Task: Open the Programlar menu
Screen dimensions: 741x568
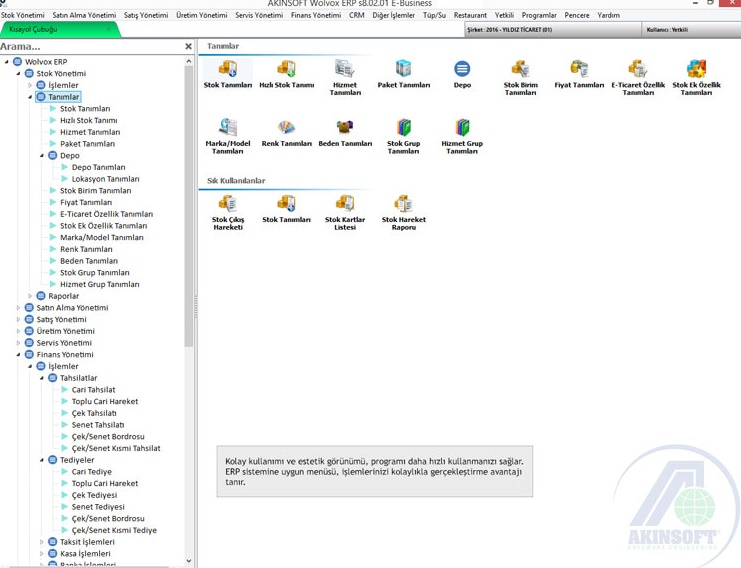Action: tap(539, 15)
